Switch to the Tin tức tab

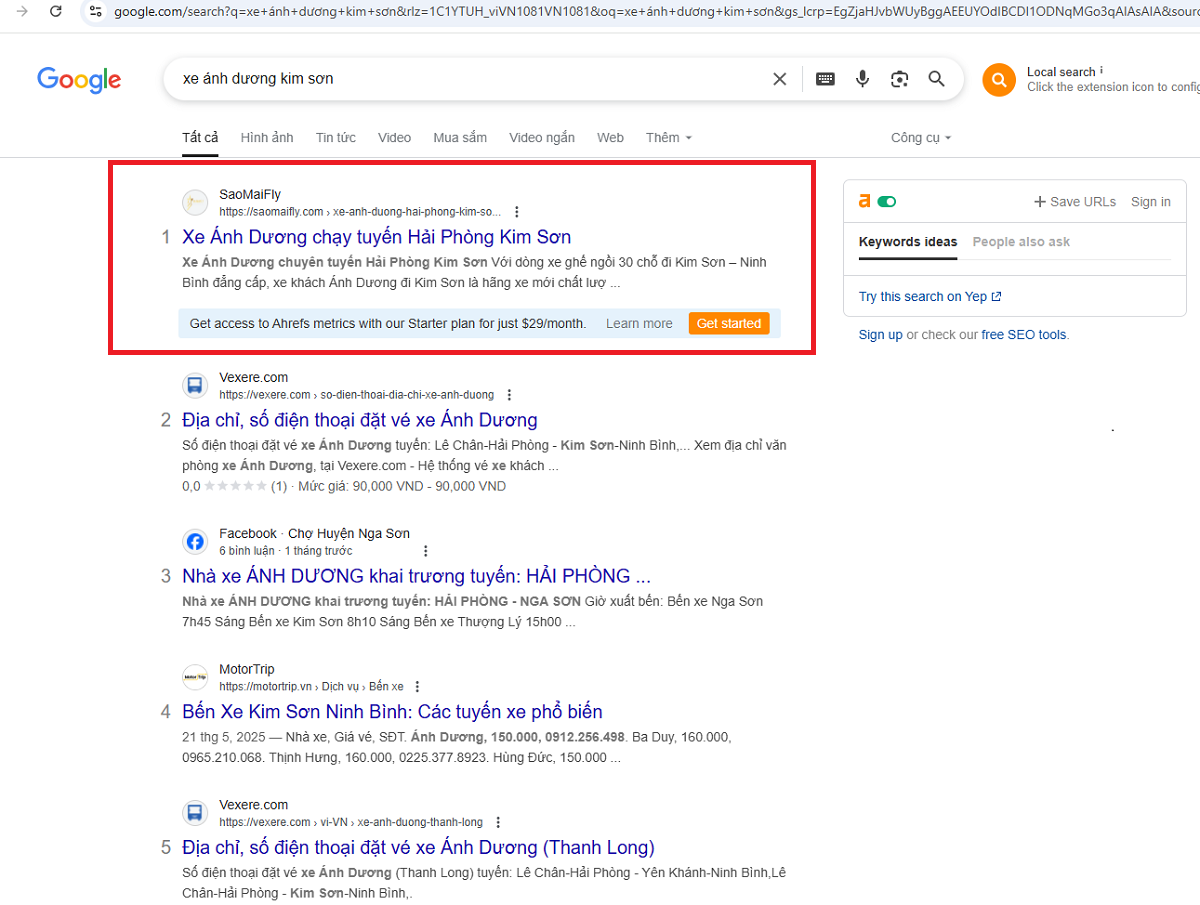click(x=336, y=138)
